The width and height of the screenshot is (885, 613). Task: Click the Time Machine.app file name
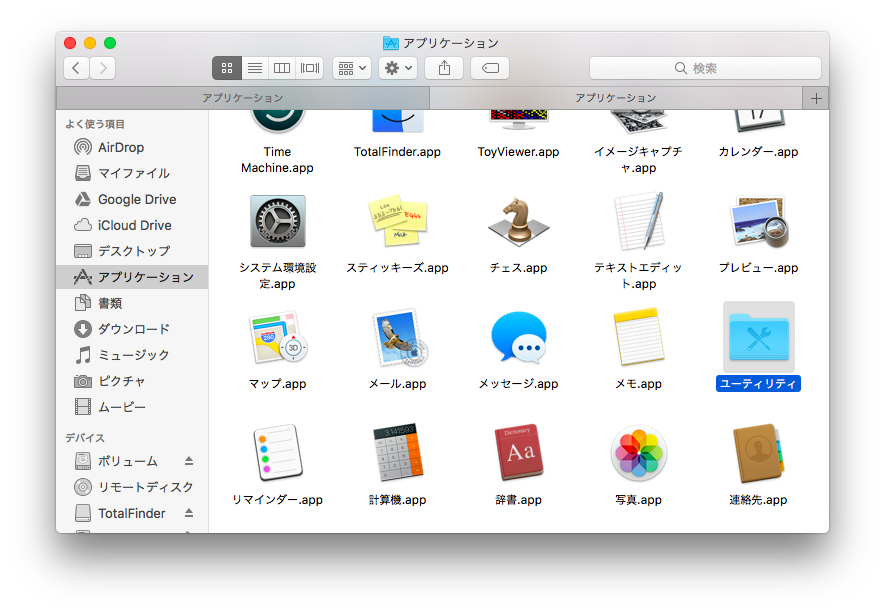click(x=277, y=160)
